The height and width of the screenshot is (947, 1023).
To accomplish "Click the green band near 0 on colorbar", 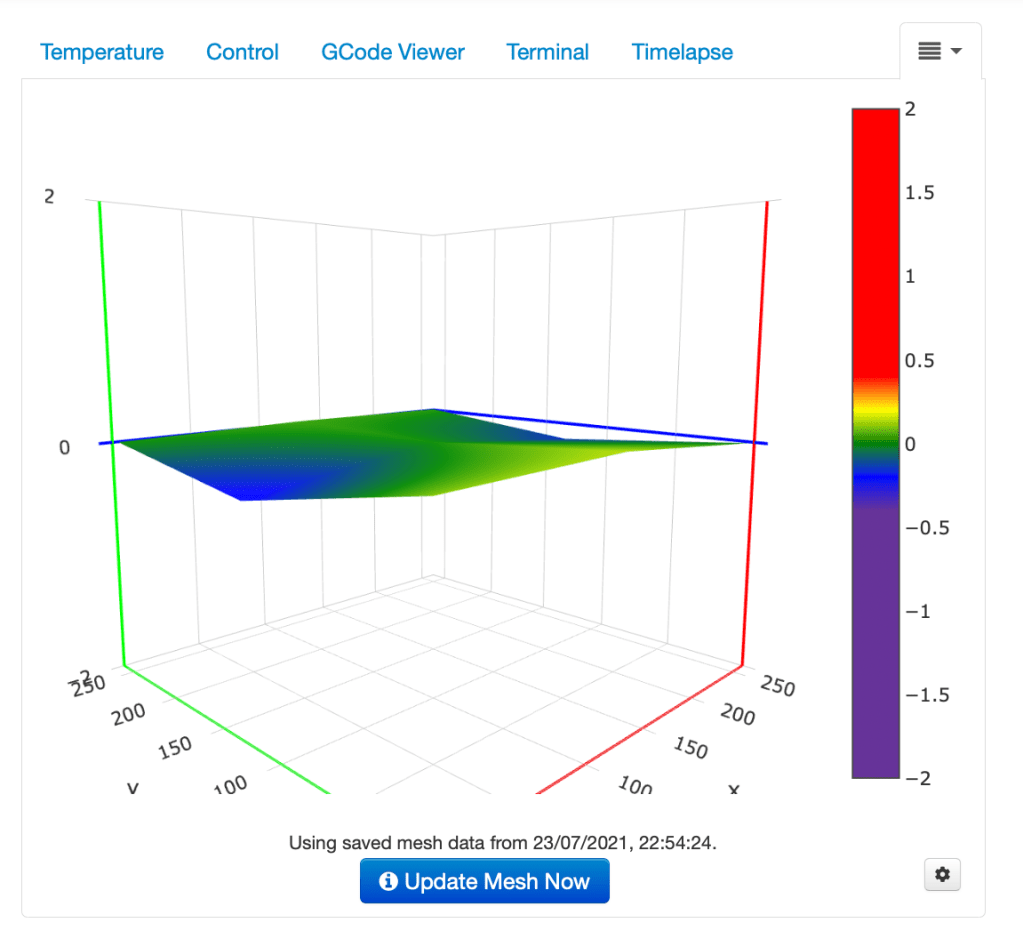I will pyautogui.click(x=875, y=440).
